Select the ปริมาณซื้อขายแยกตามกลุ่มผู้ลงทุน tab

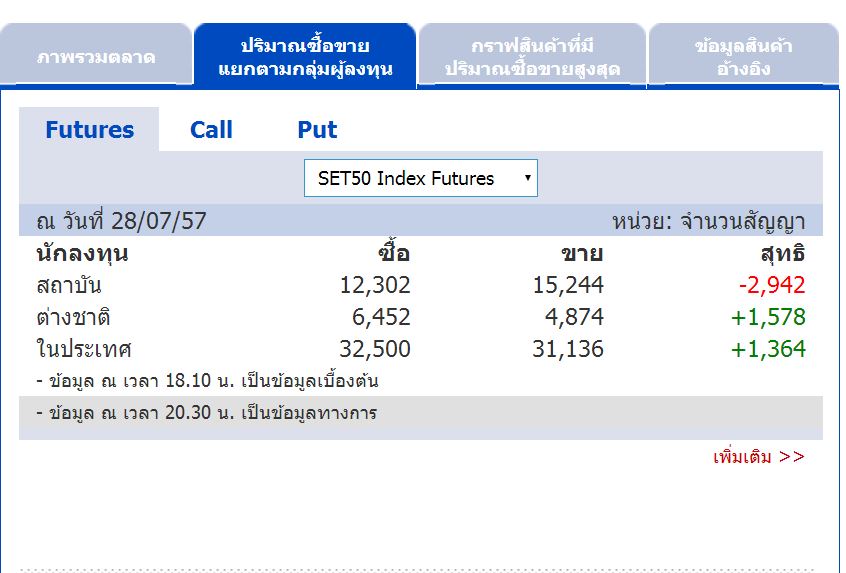tap(305, 57)
